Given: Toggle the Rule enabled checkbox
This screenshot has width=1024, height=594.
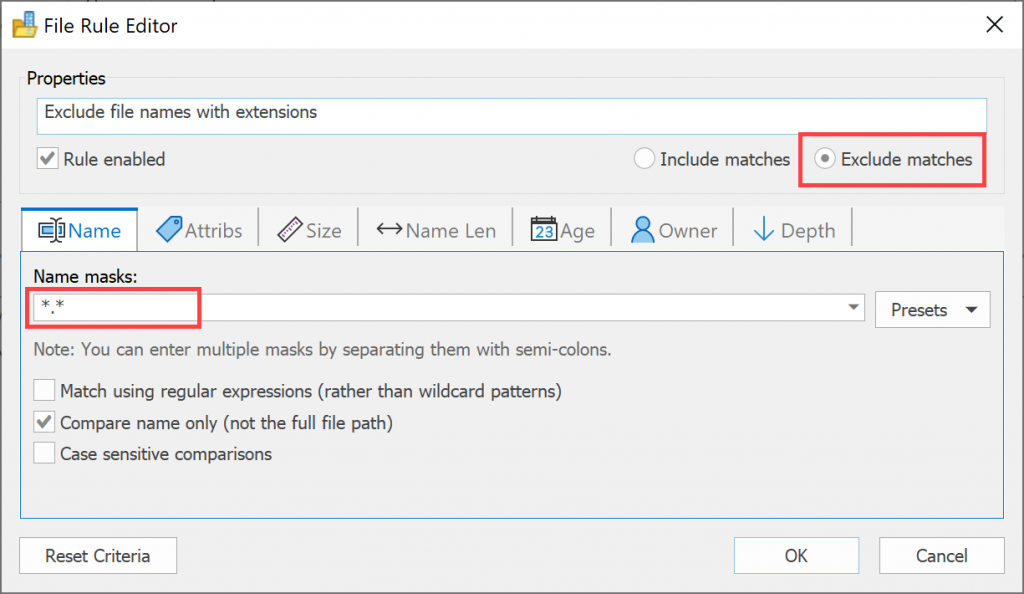Looking at the screenshot, I should pos(47,159).
